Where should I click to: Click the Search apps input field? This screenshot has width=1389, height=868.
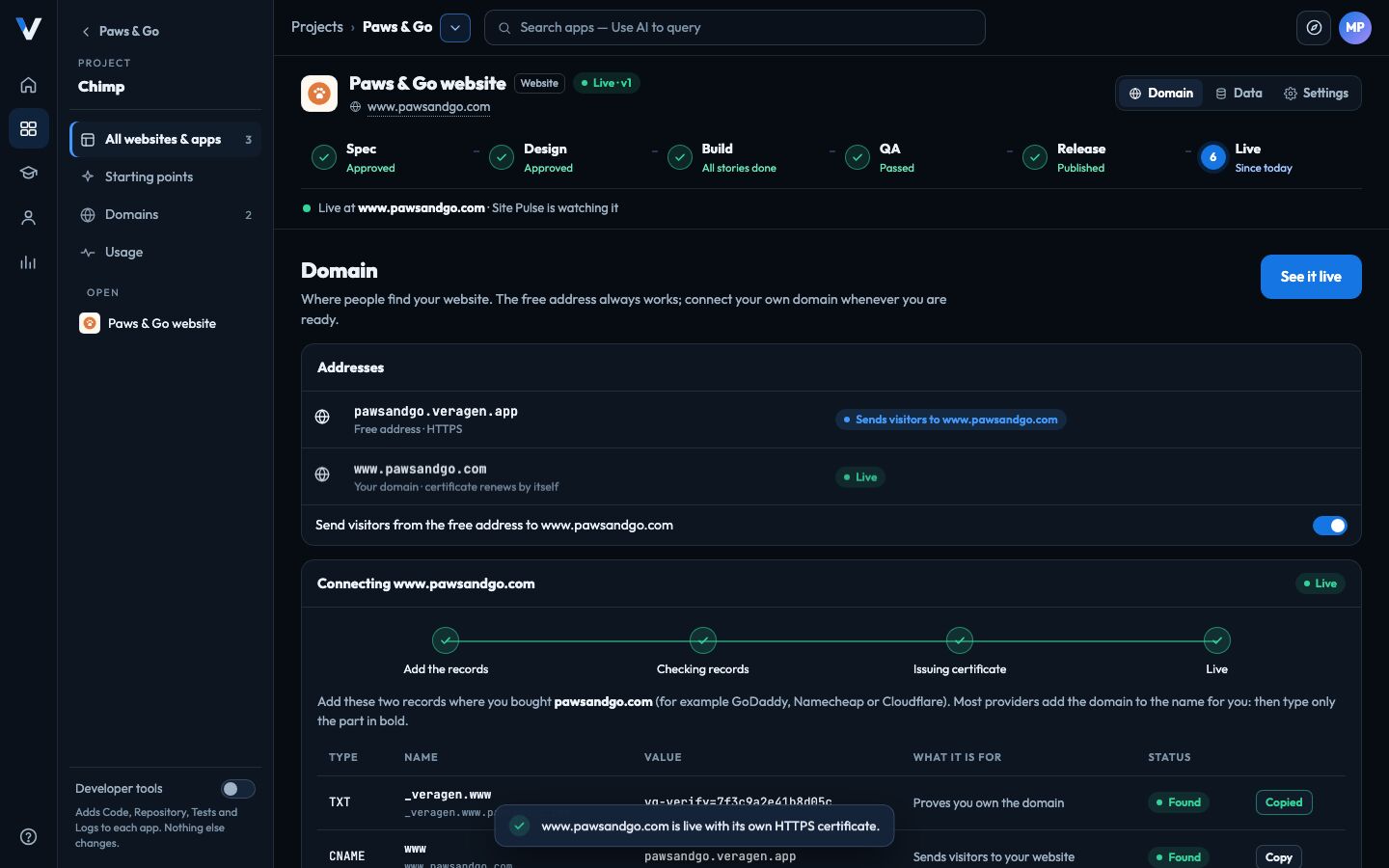[735, 28]
